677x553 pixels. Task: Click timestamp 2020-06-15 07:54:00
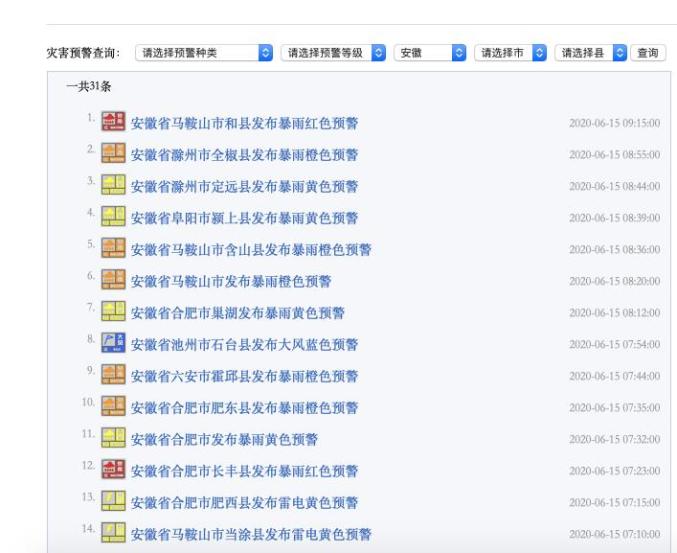click(x=614, y=344)
